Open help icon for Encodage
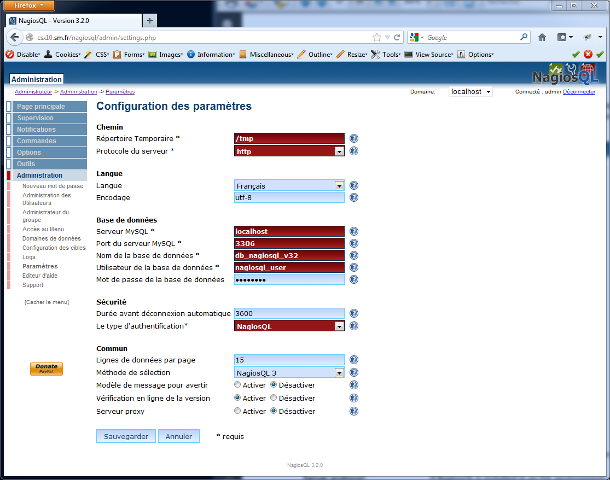This screenshot has height=480, width=610. pos(354,198)
